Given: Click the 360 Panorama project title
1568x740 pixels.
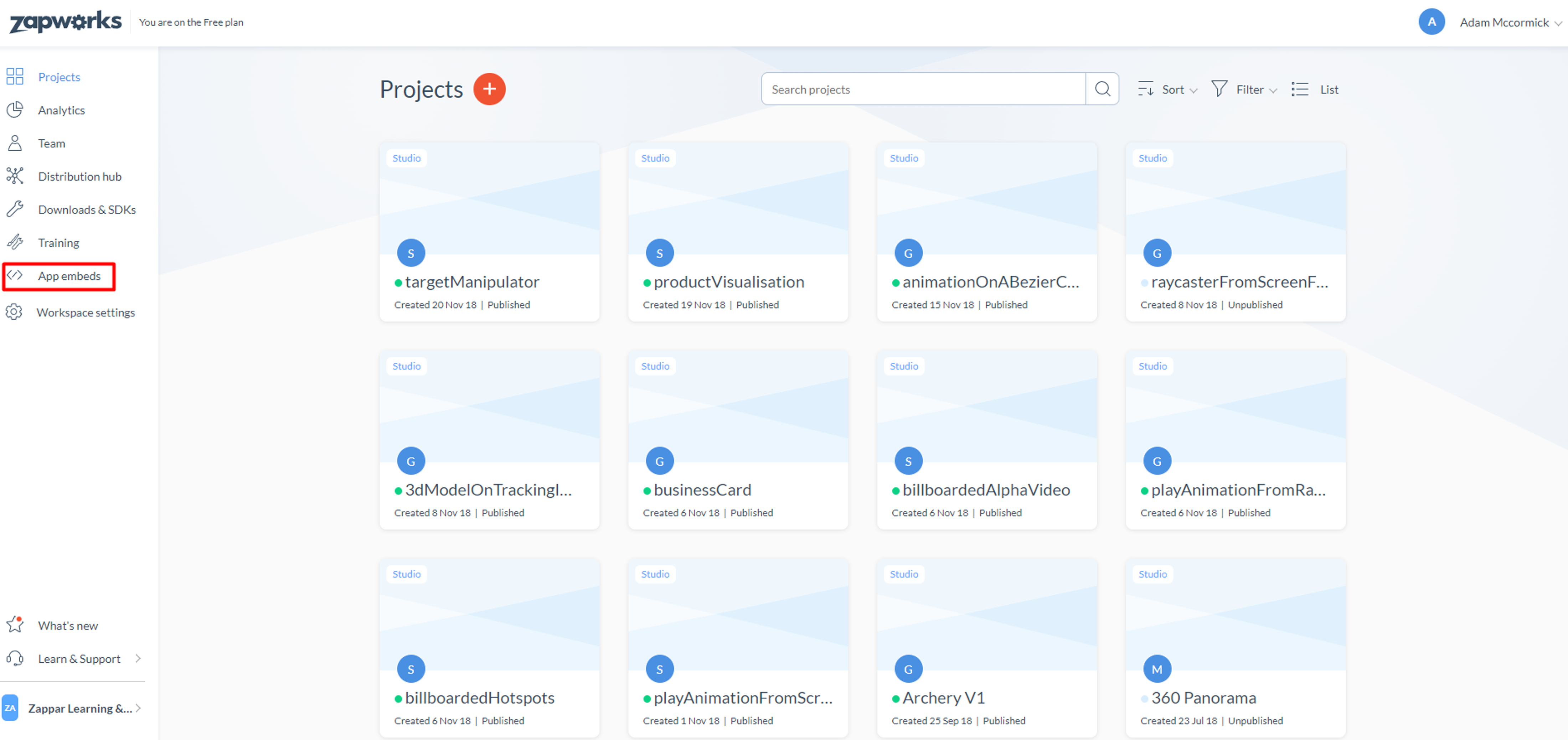Looking at the screenshot, I should point(1203,697).
